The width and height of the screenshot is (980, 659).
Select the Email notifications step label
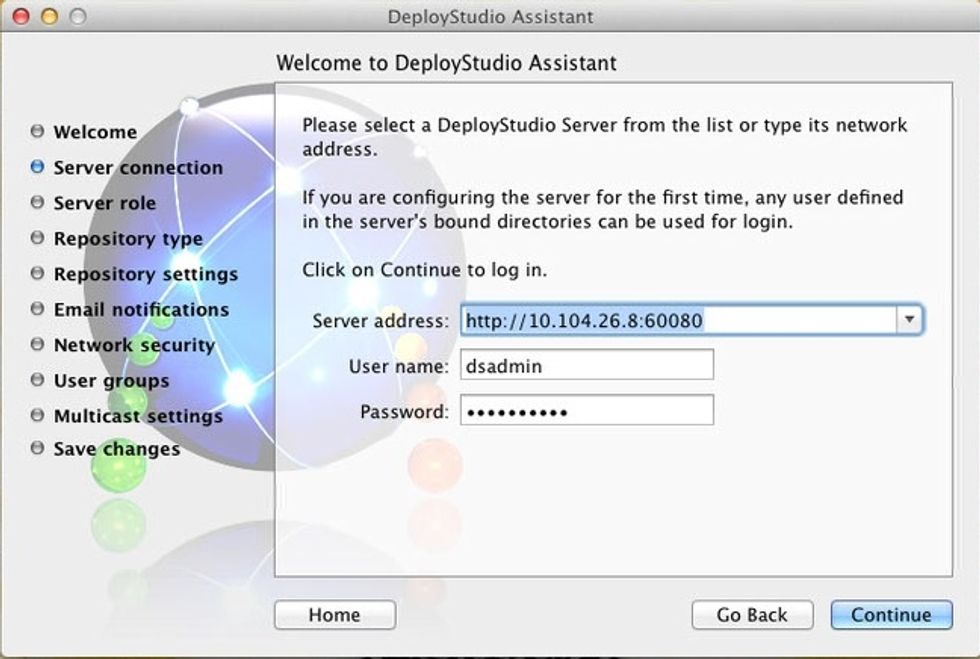141,310
